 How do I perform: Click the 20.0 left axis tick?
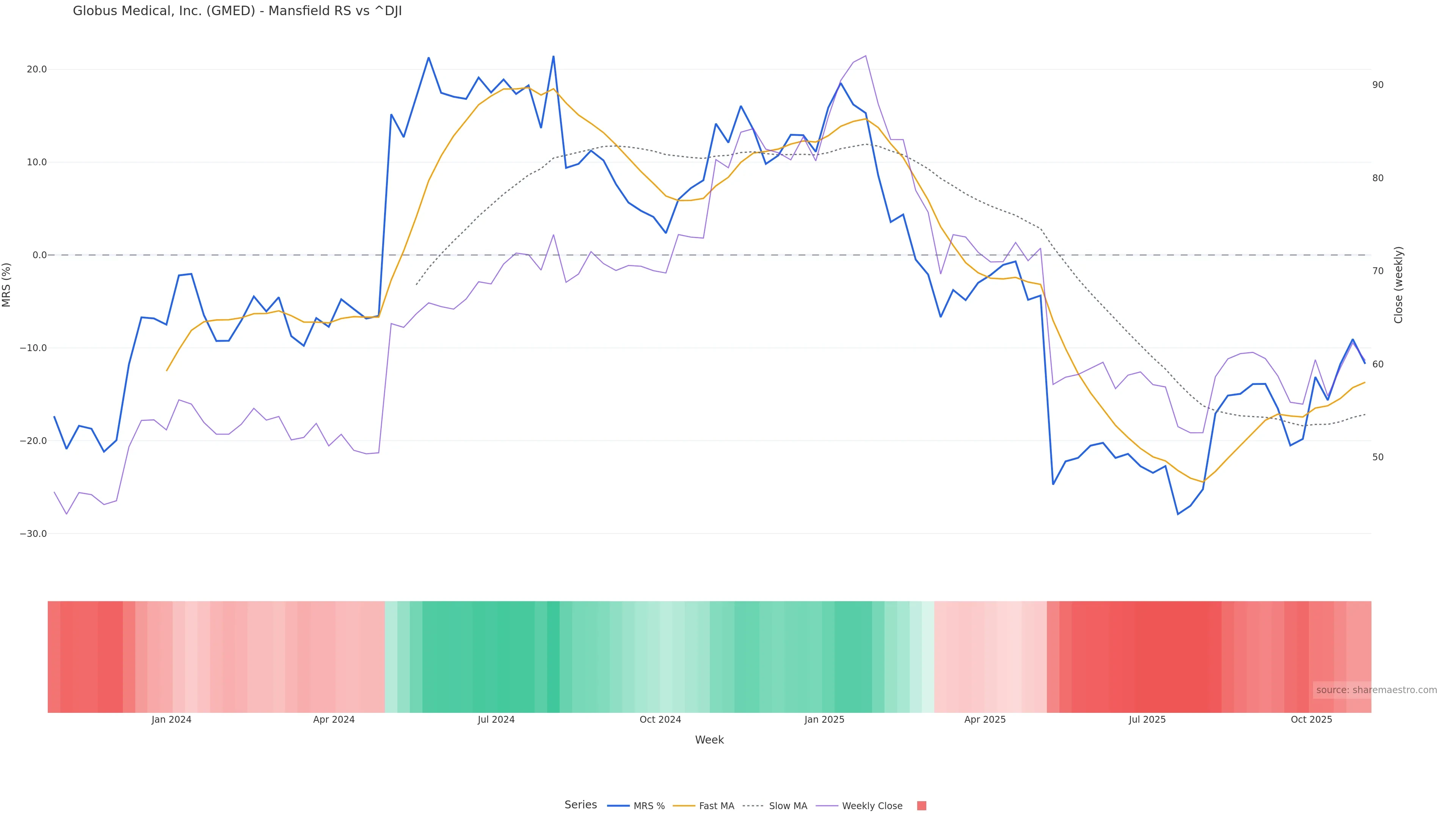tap(37, 69)
